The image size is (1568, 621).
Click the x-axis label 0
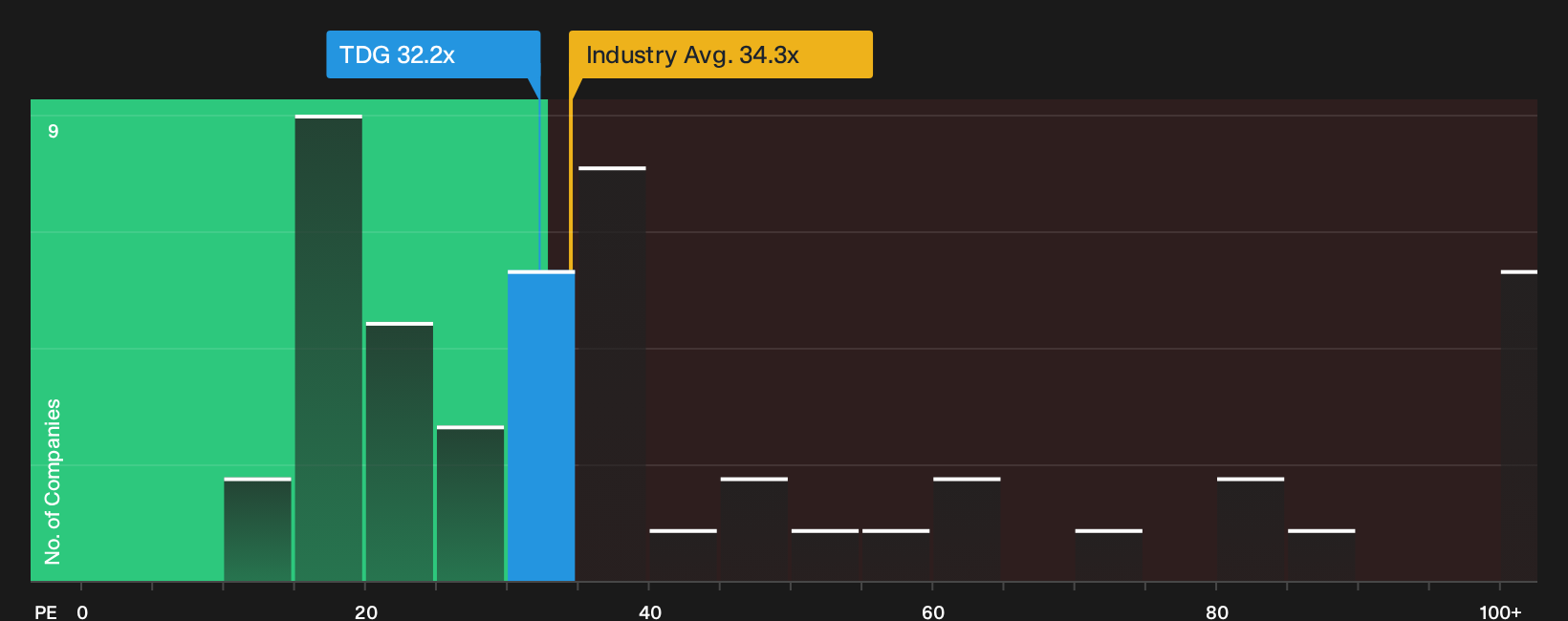82,611
